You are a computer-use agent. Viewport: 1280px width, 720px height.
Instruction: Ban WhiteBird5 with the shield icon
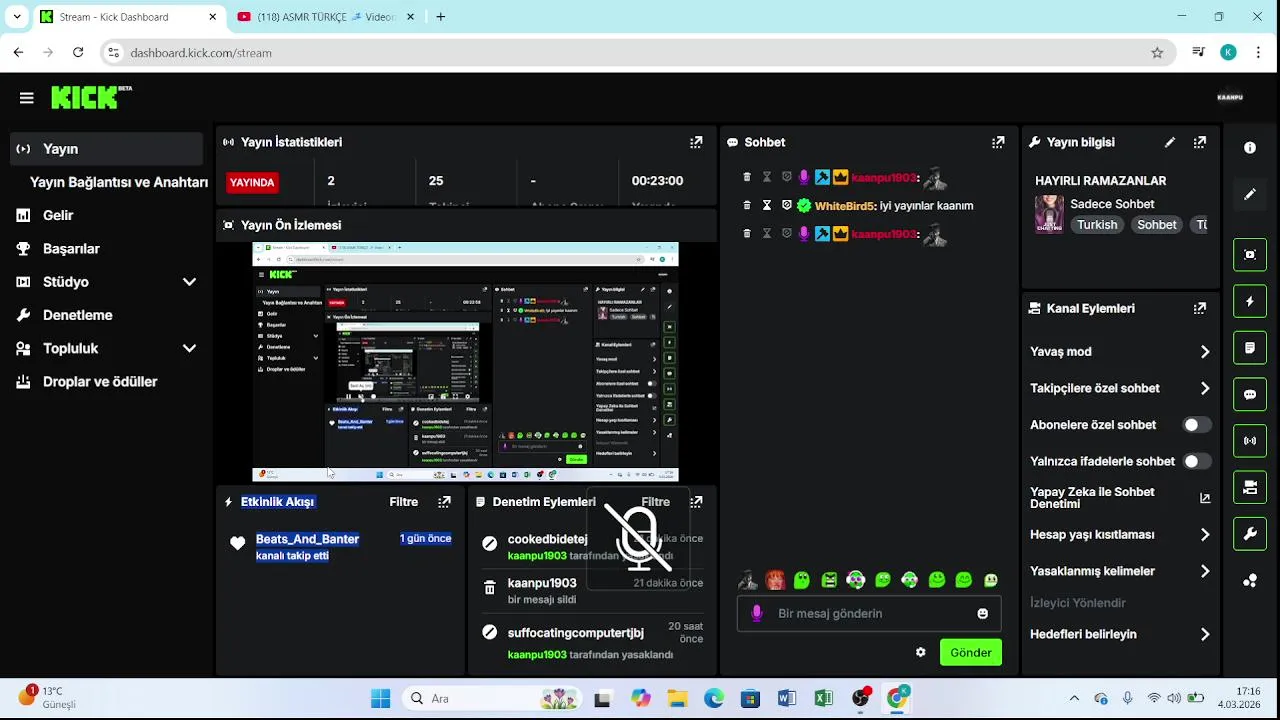[787, 205]
